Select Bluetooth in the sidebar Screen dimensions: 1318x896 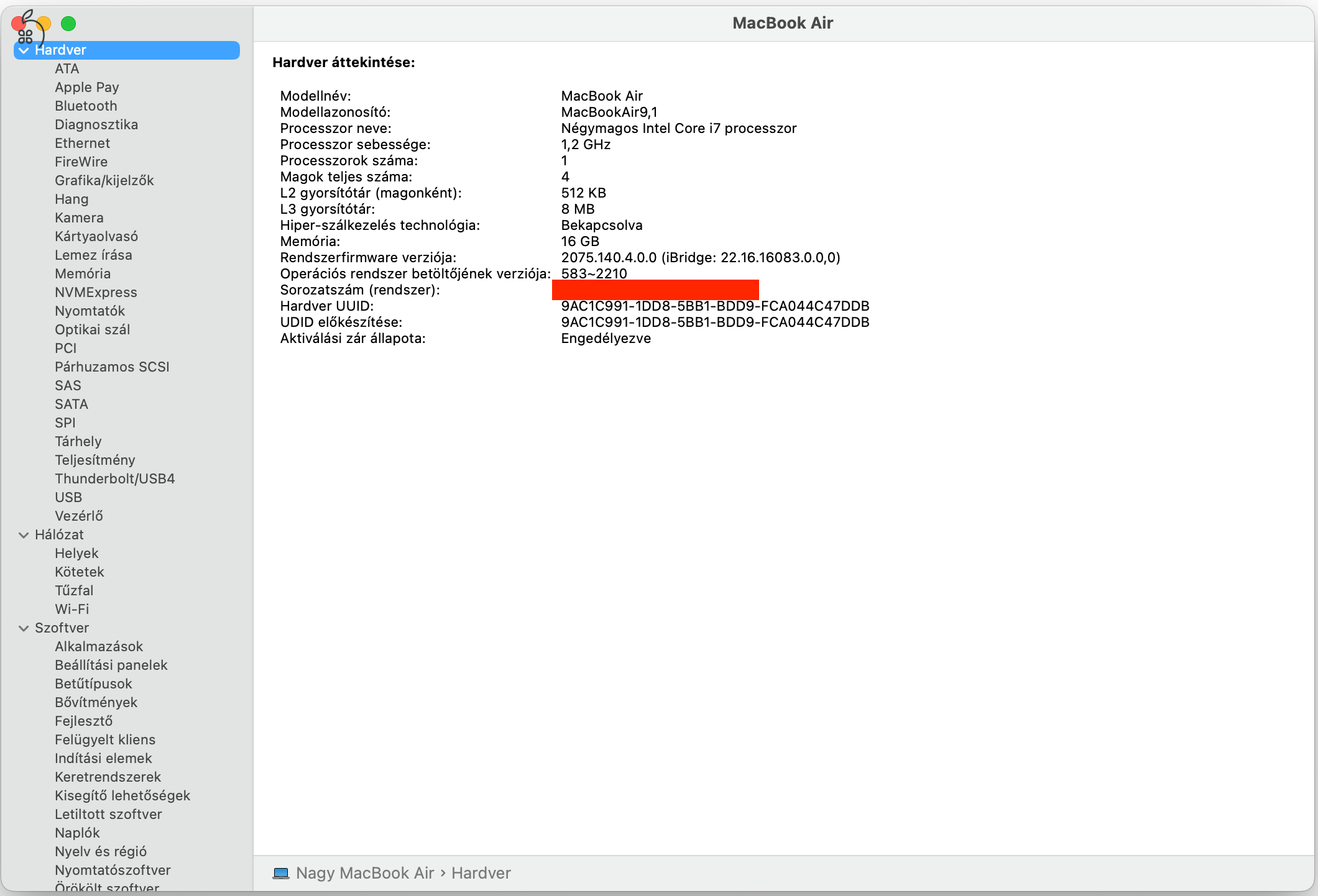(x=86, y=106)
